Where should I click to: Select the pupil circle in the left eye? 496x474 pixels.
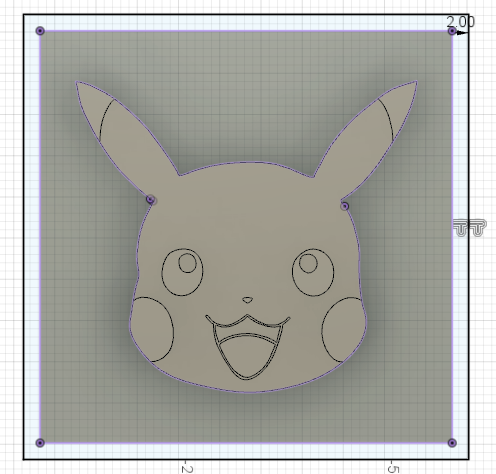[x=187, y=263]
